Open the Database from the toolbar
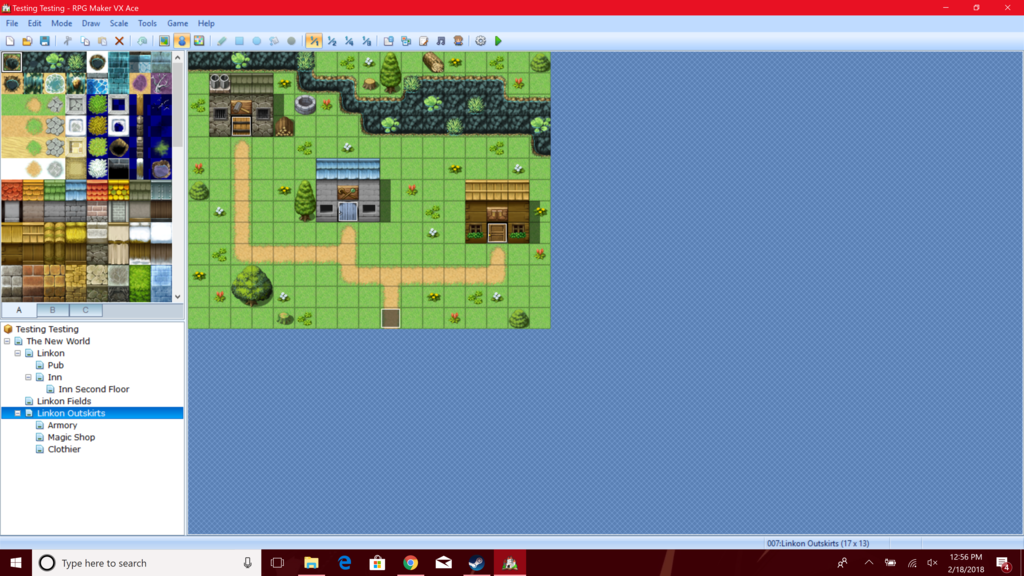This screenshot has height=576, width=1024. pos(389,41)
